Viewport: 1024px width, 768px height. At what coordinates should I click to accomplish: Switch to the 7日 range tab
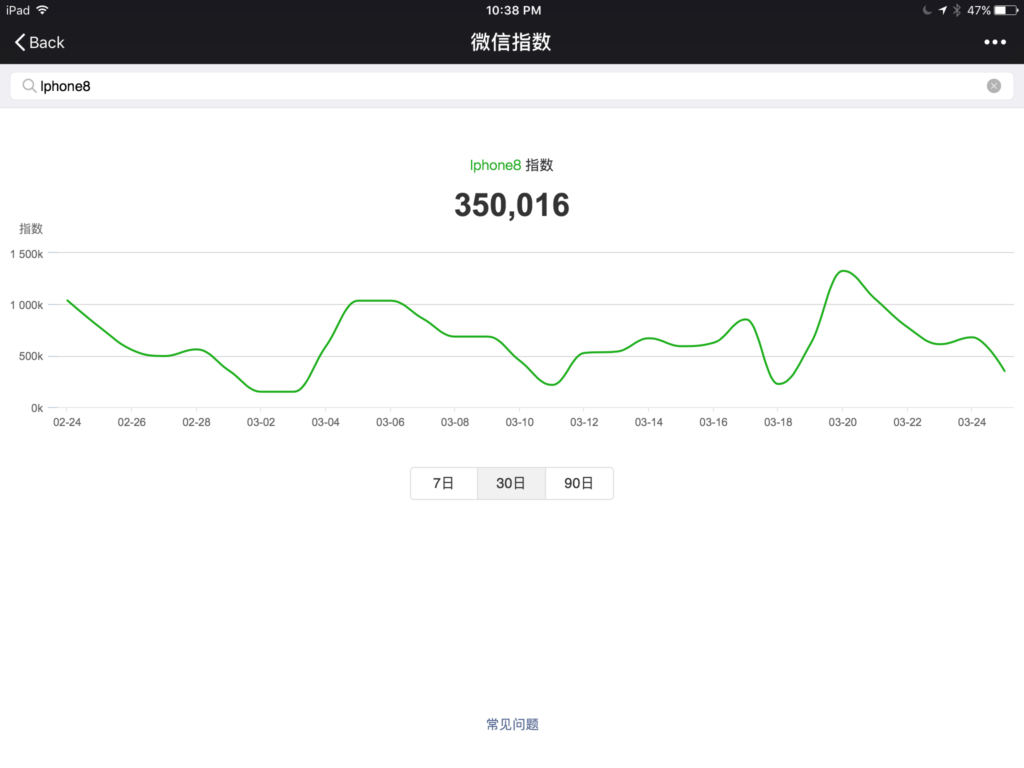[443, 483]
